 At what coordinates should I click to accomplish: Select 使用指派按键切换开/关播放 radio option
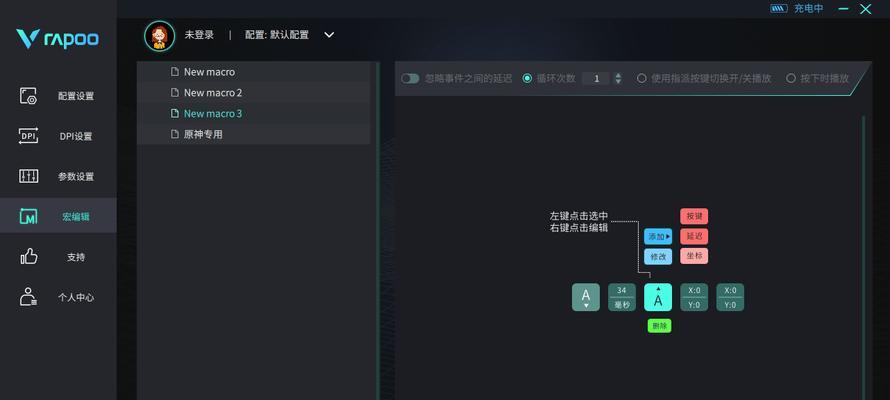pyautogui.click(x=642, y=78)
